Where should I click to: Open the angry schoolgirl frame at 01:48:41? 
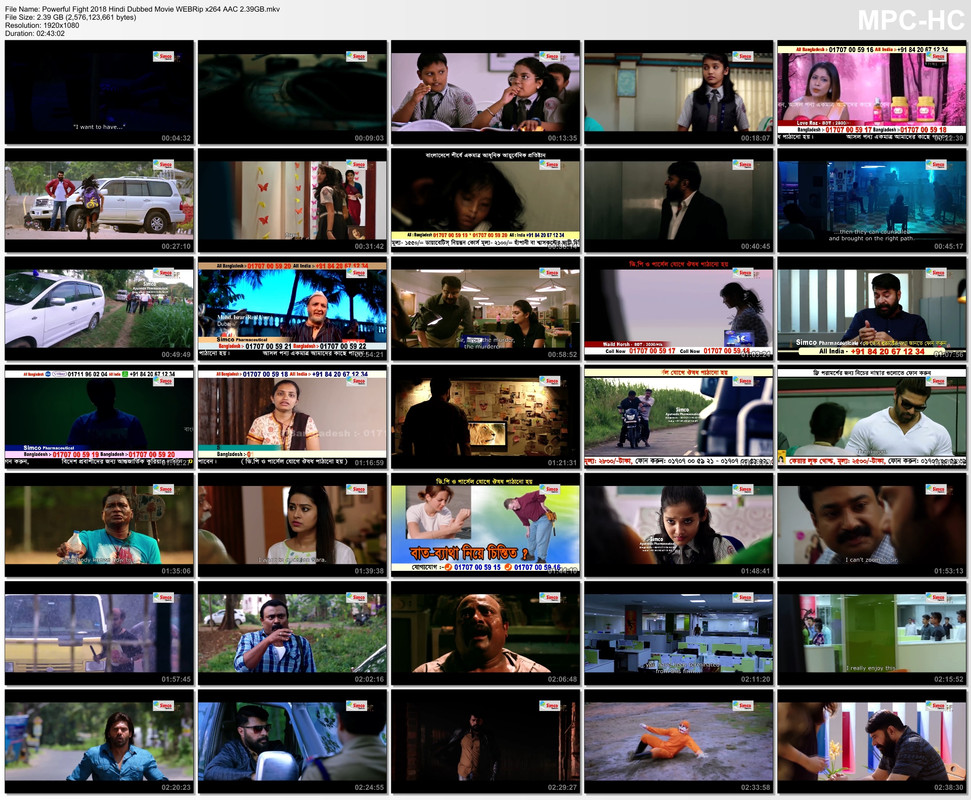pos(679,525)
